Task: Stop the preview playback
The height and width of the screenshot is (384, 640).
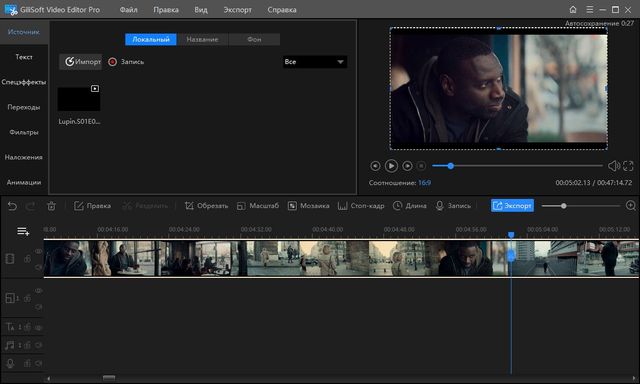Action: point(422,166)
